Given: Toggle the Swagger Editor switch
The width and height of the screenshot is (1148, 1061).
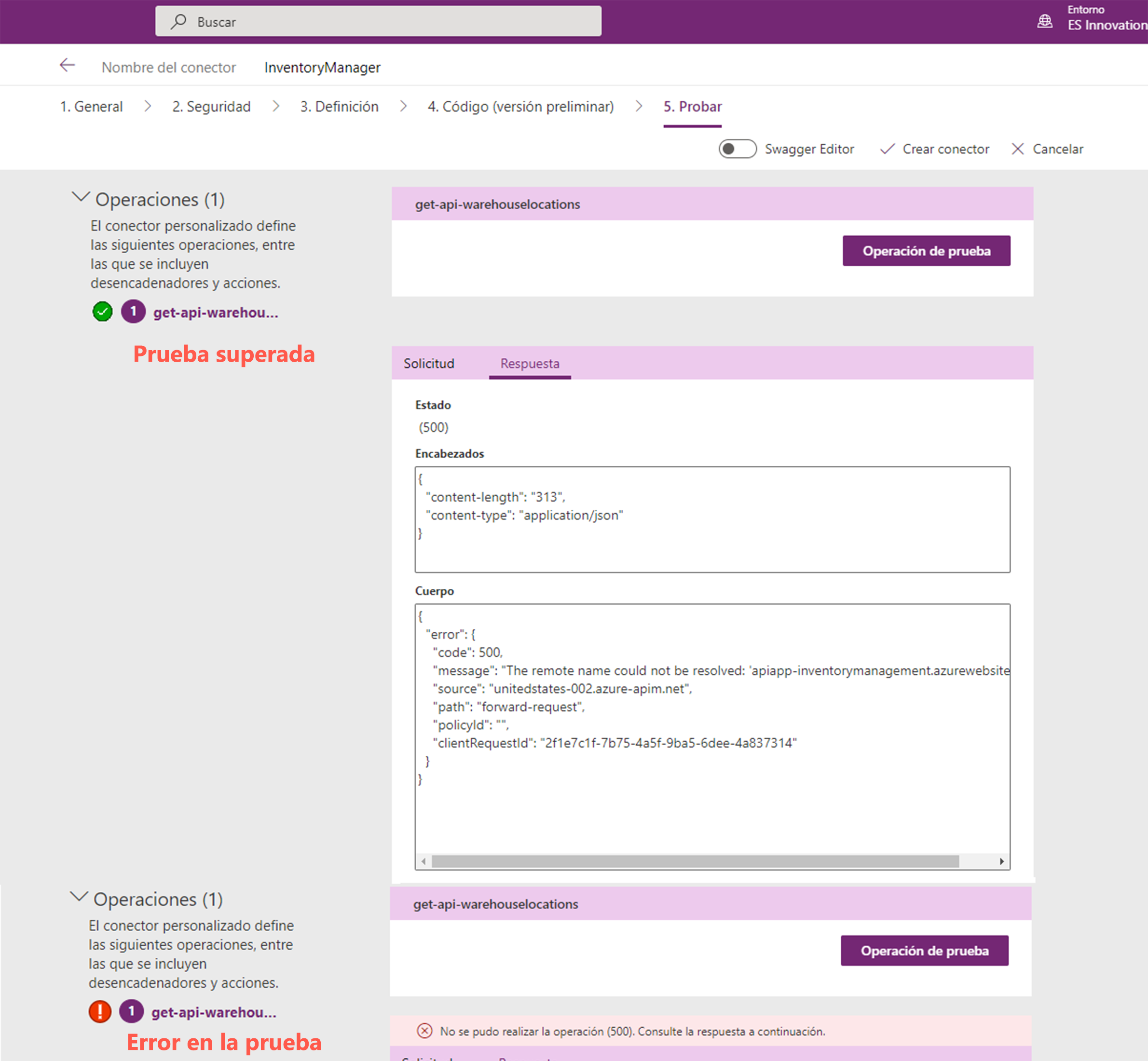Looking at the screenshot, I should 738,149.
